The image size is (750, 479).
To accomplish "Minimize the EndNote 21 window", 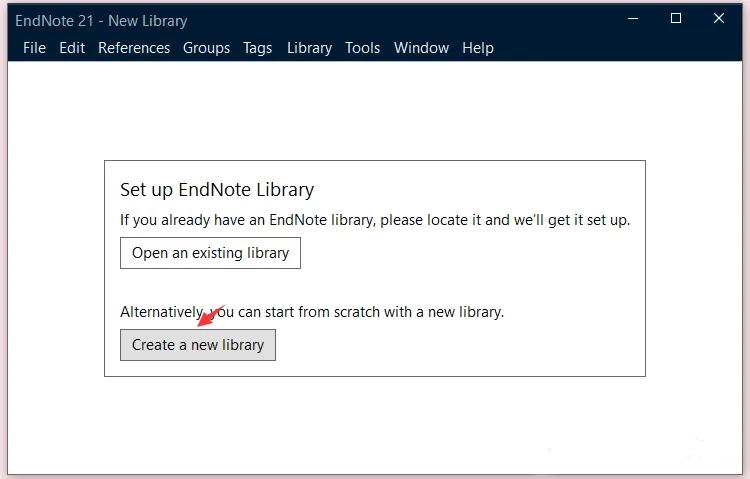I will point(632,18).
